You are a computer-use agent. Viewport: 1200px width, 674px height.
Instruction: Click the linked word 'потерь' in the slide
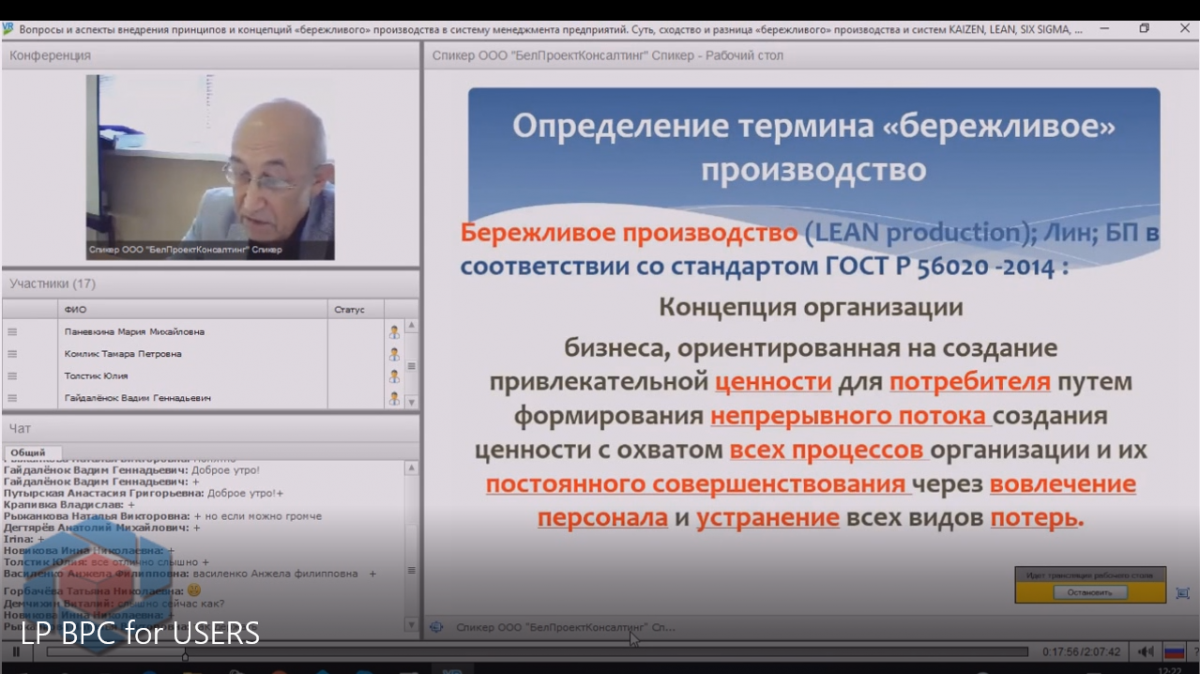tap(1035, 518)
